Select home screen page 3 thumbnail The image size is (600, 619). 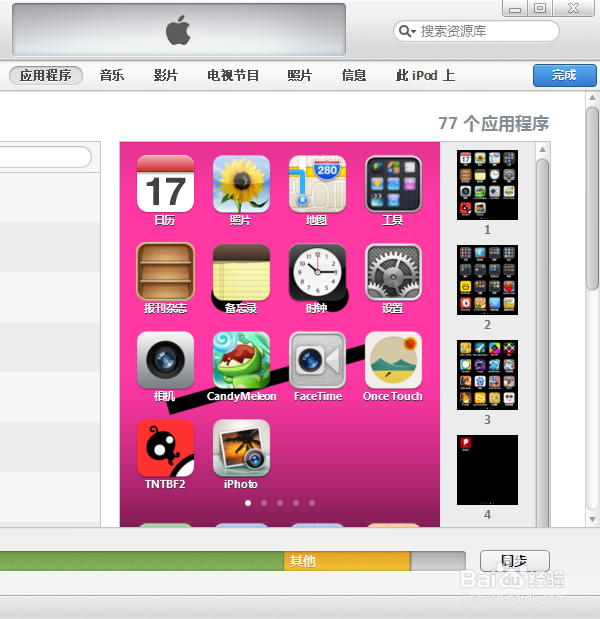487,375
